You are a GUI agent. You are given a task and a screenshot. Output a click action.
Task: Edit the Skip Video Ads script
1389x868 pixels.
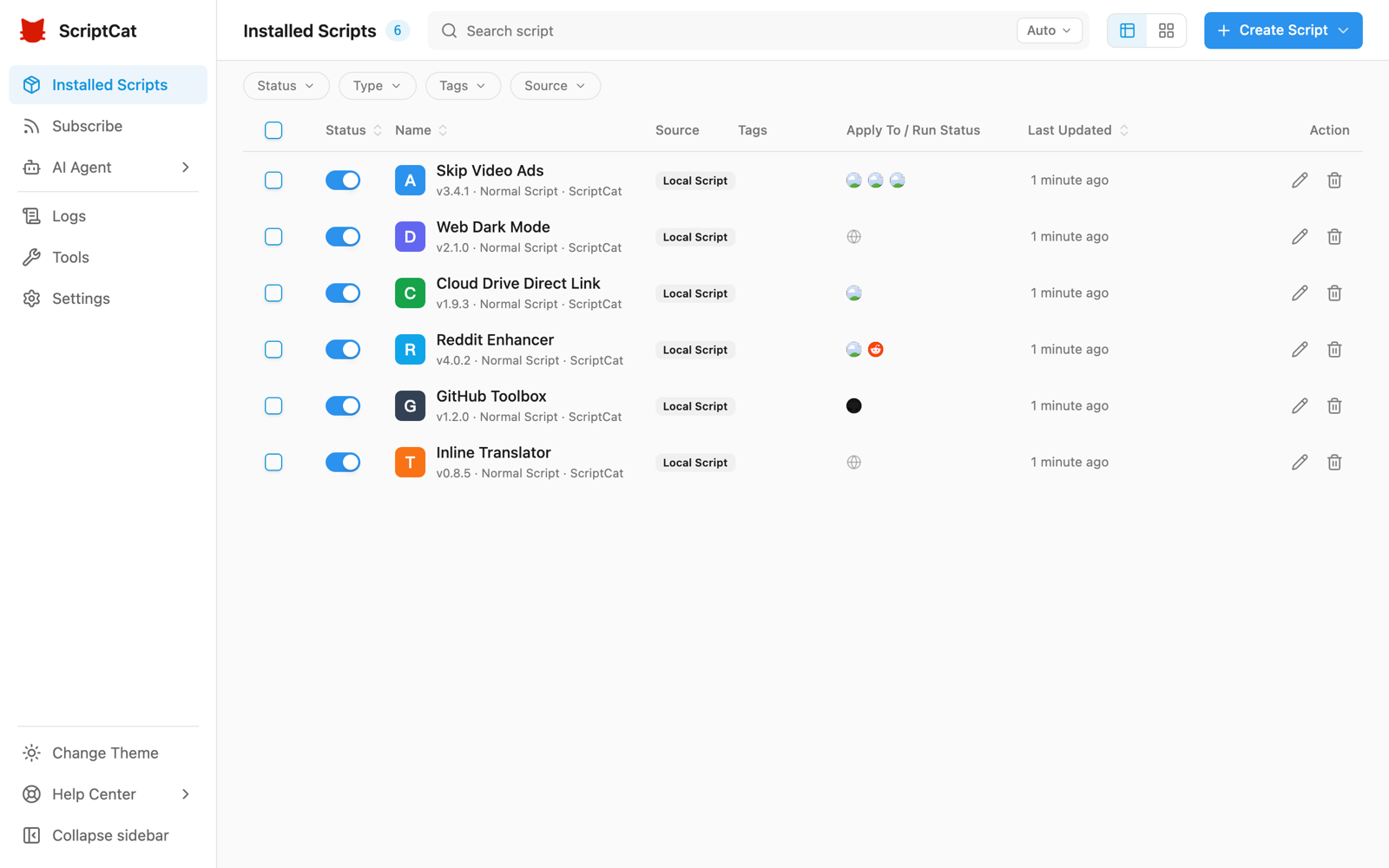point(1300,181)
